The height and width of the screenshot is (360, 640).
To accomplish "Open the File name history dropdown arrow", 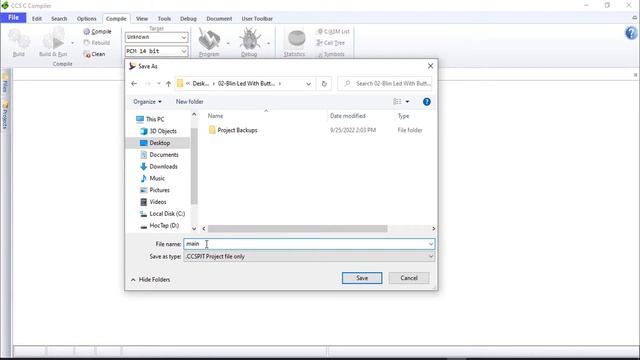I will coord(431,244).
